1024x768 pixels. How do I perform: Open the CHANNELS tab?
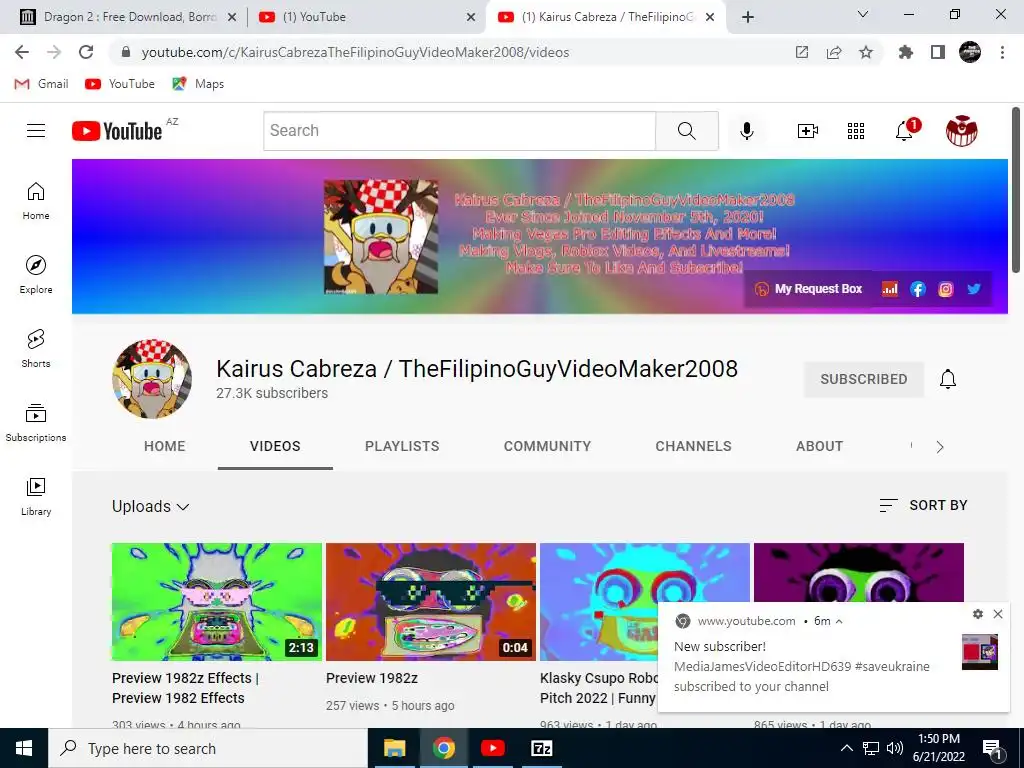(x=694, y=446)
